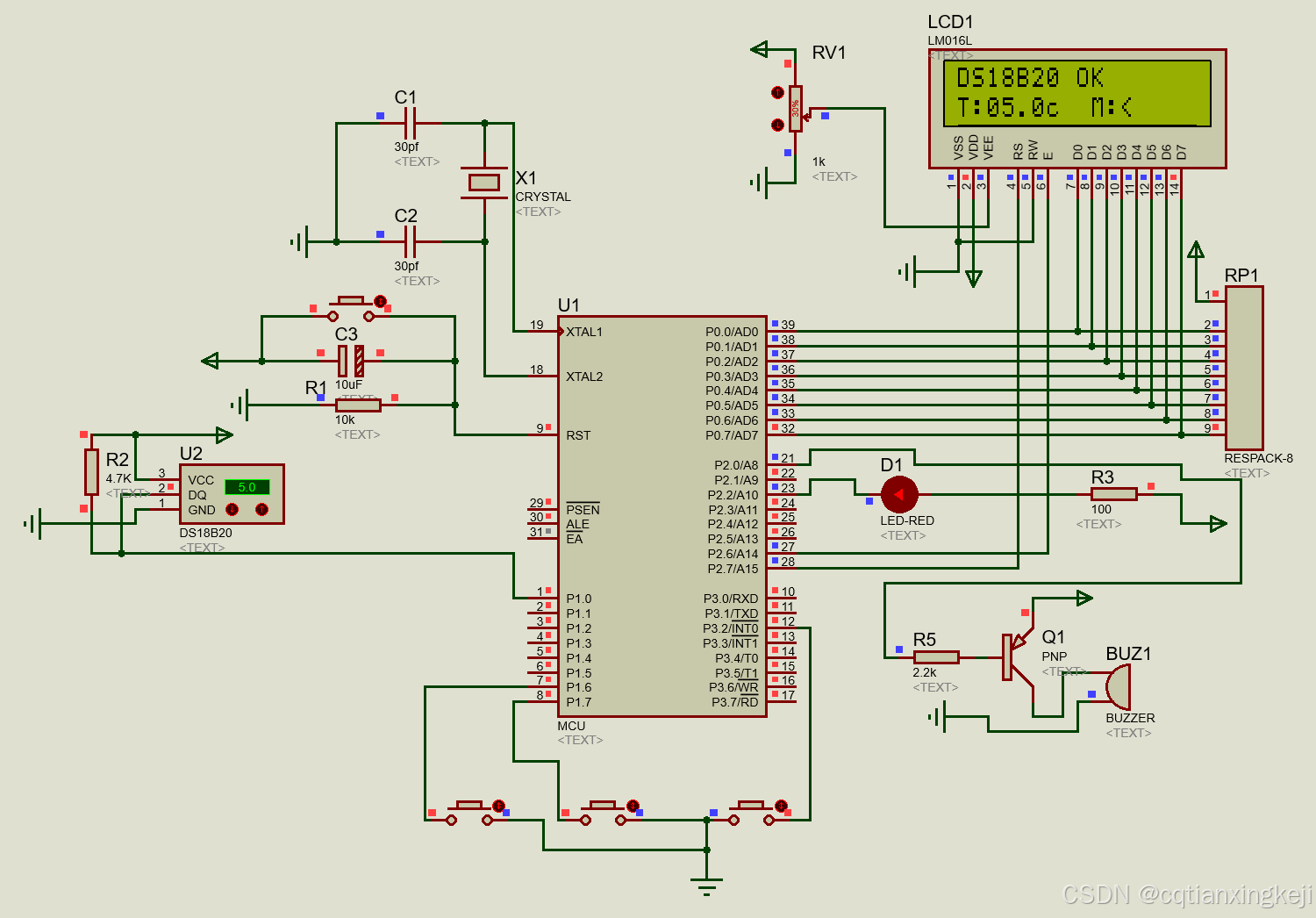This screenshot has width=1316, height=918.
Task: Click the P0.0/AD0 pin label
Action: tap(732, 332)
